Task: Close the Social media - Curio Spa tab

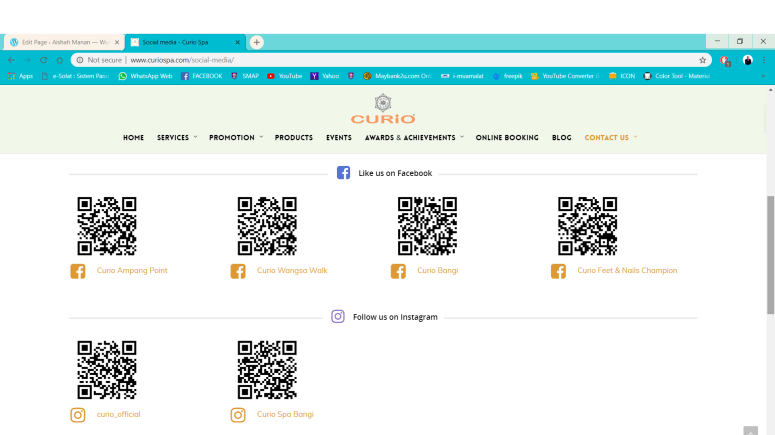Action: coord(237,43)
